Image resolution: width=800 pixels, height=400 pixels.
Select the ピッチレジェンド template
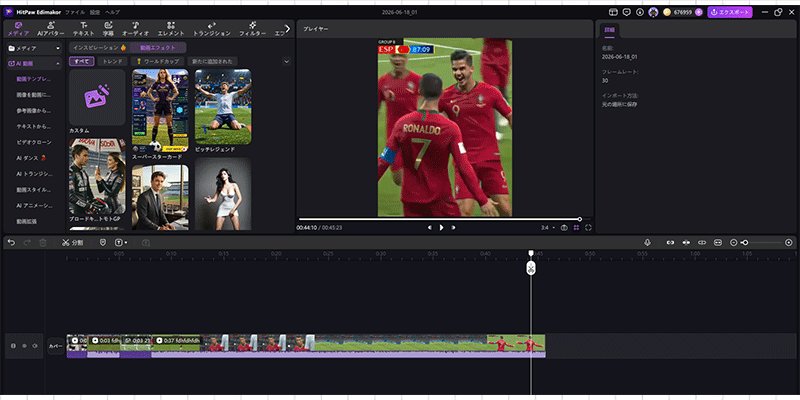point(223,107)
